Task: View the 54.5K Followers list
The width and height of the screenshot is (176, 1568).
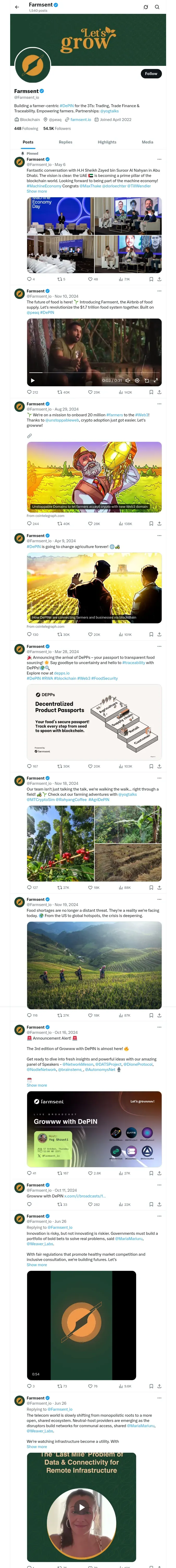Action: (57, 128)
